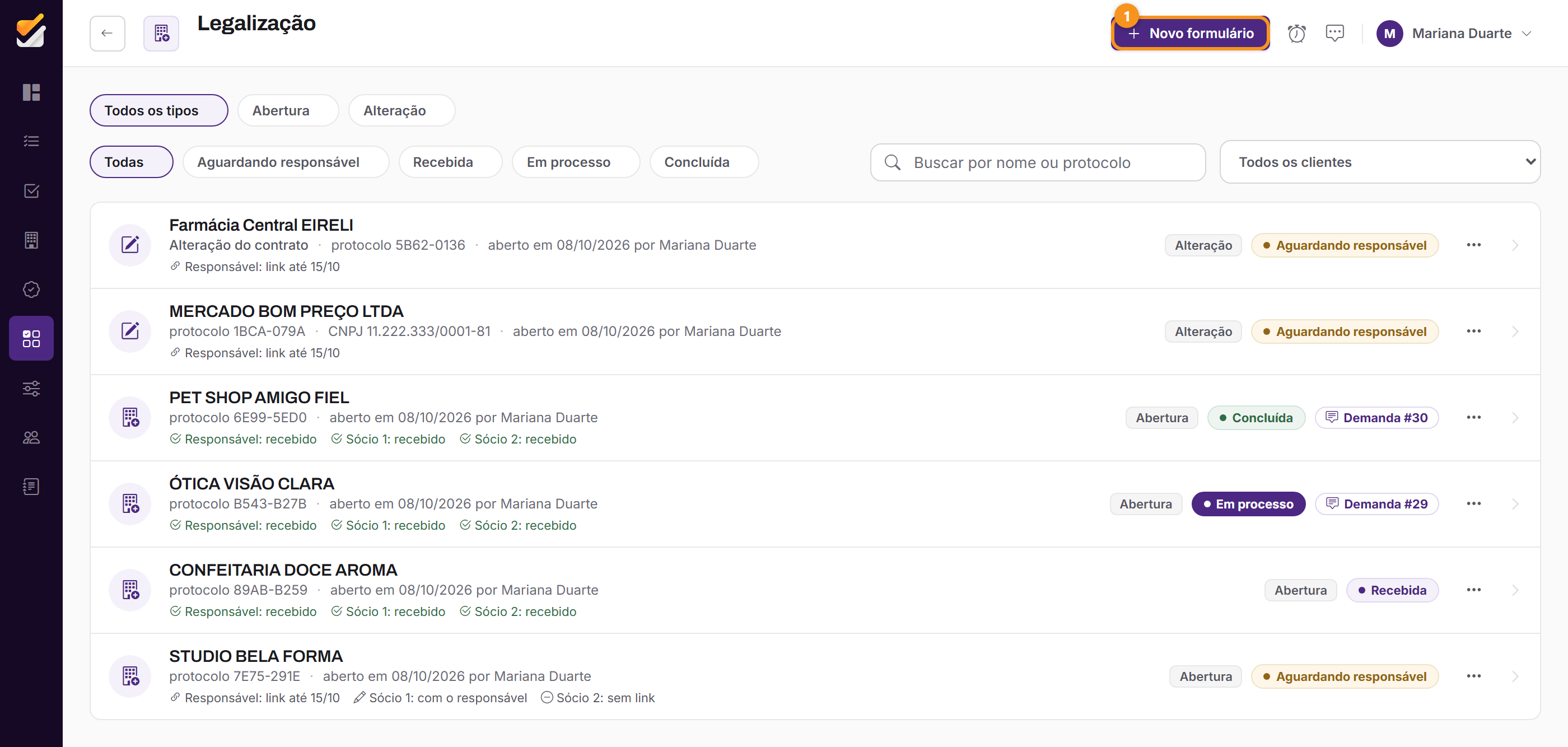Click the search by name or protocol field
The image size is (1568, 747).
coord(1037,162)
